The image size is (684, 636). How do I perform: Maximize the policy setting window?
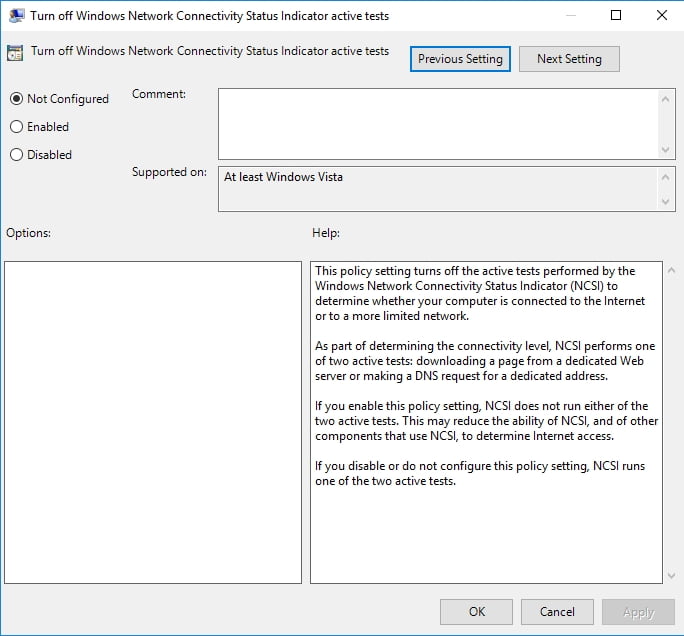point(616,15)
